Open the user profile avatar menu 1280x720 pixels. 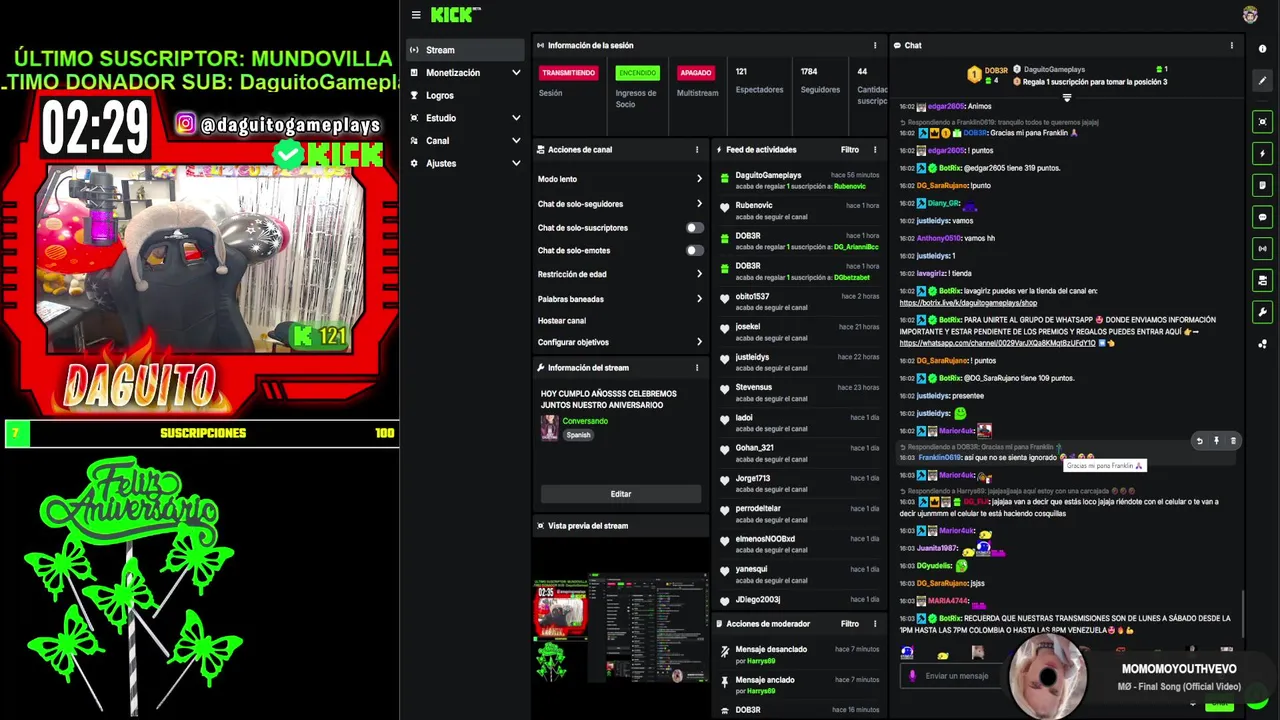click(1250, 14)
